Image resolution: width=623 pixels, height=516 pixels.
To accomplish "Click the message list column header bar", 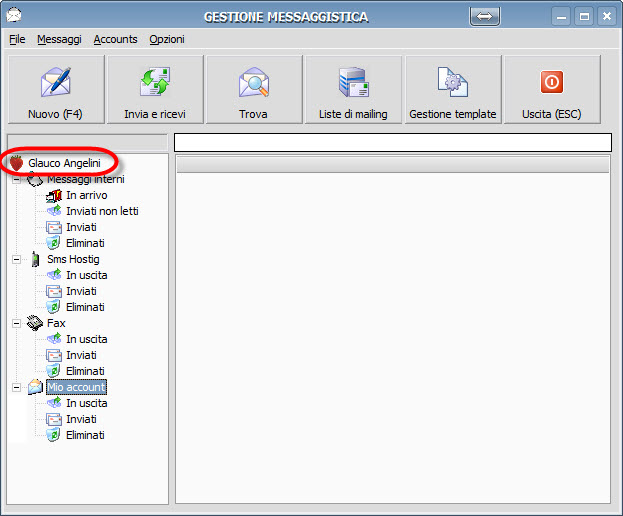I will pos(393,164).
